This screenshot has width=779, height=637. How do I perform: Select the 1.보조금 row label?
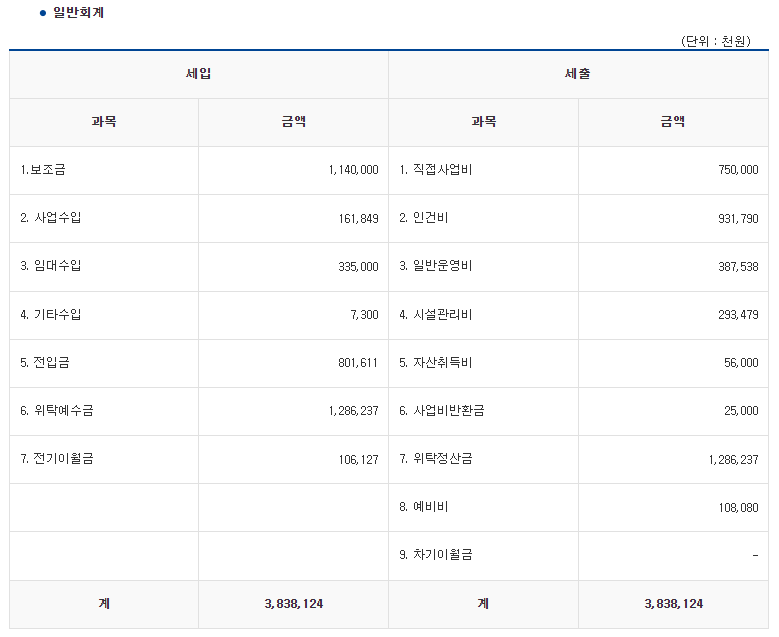coord(43,170)
